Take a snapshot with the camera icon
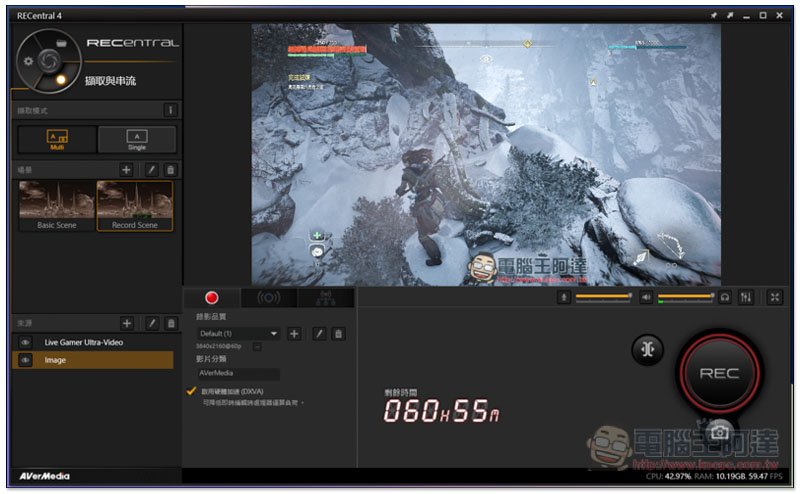This screenshot has height=494, width=800. [x=720, y=432]
